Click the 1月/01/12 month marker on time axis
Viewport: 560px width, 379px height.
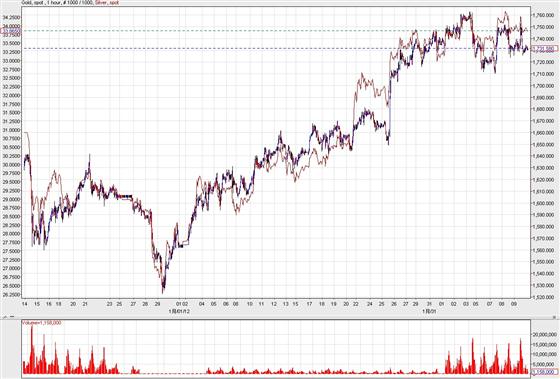[x=179, y=311]
